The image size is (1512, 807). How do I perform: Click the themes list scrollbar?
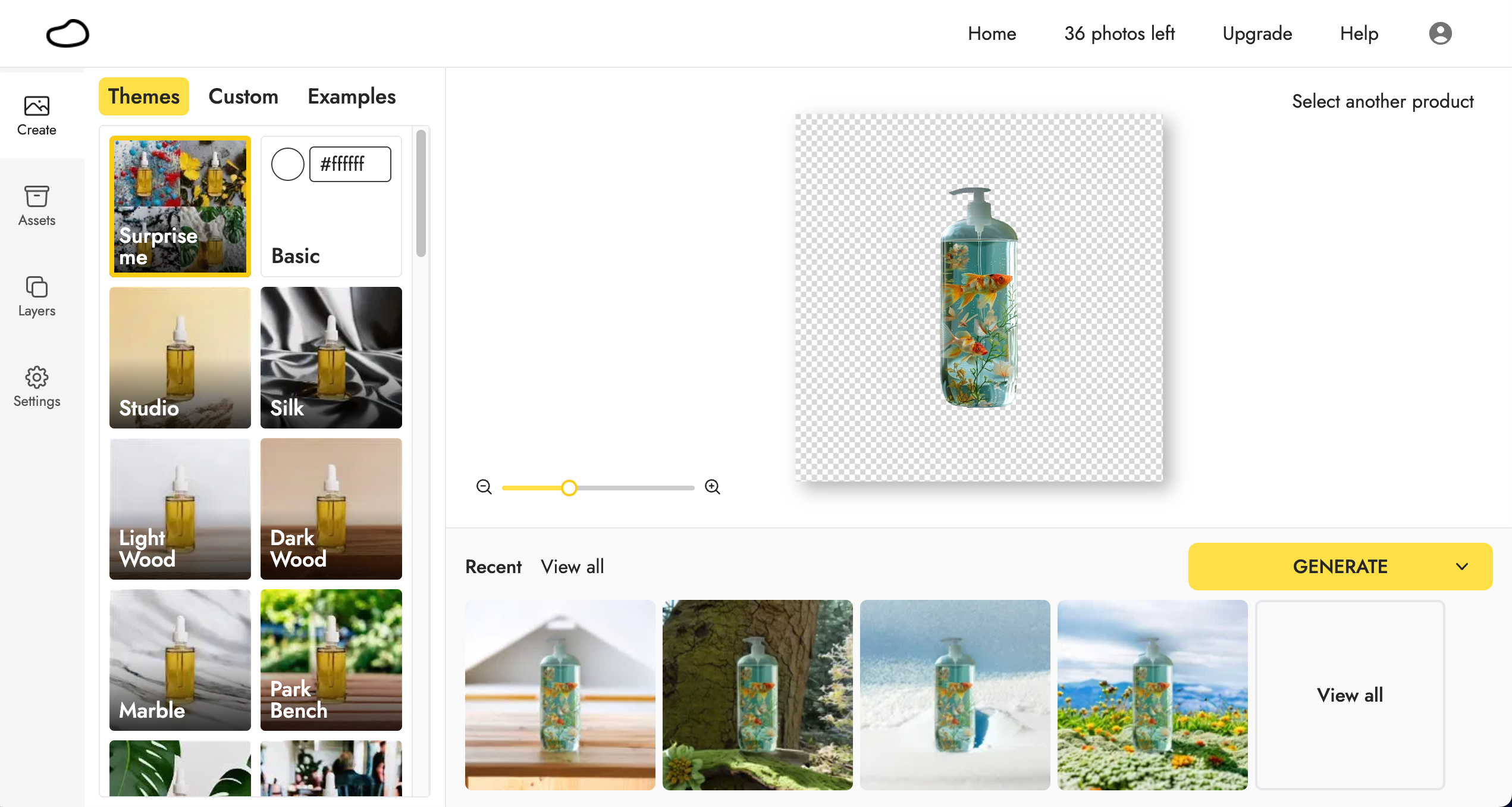coord(421,193)
